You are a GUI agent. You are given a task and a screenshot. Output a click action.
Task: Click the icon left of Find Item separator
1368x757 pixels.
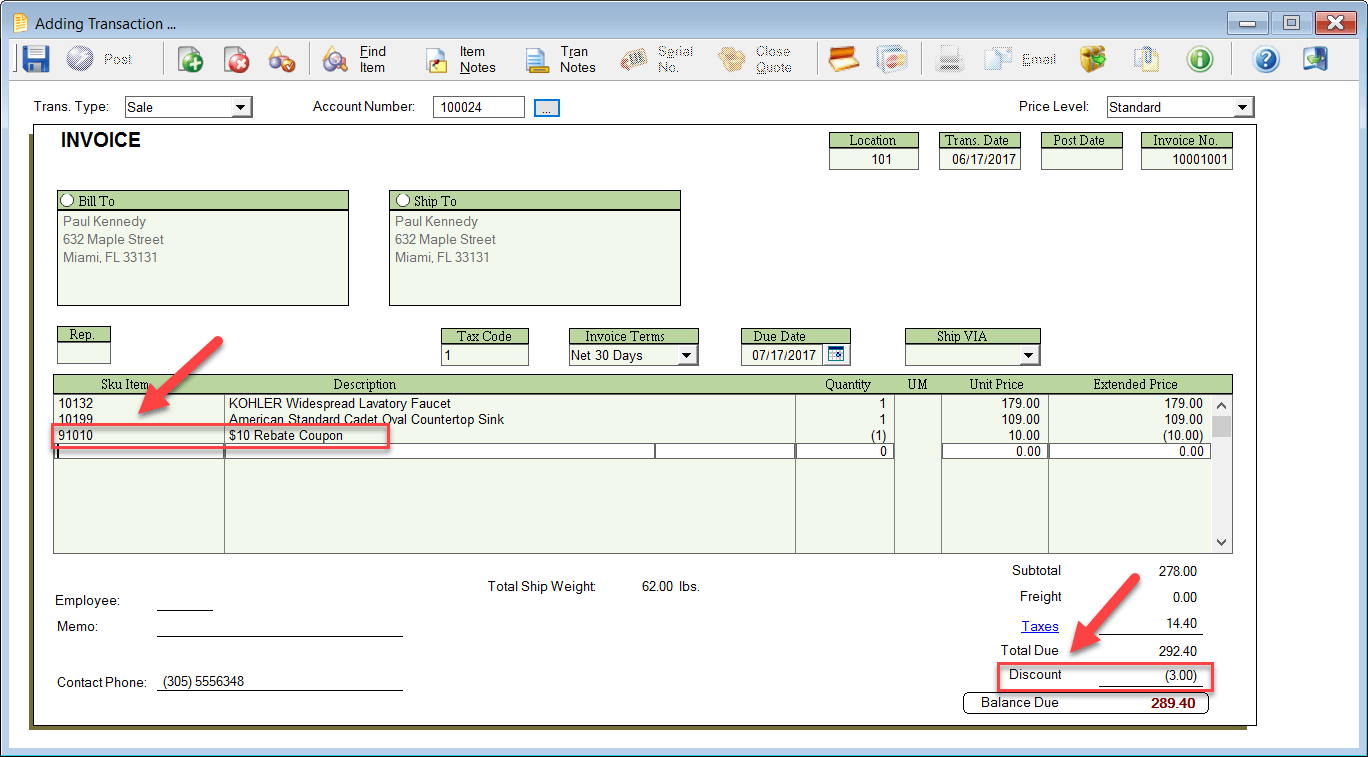point(282,59)
